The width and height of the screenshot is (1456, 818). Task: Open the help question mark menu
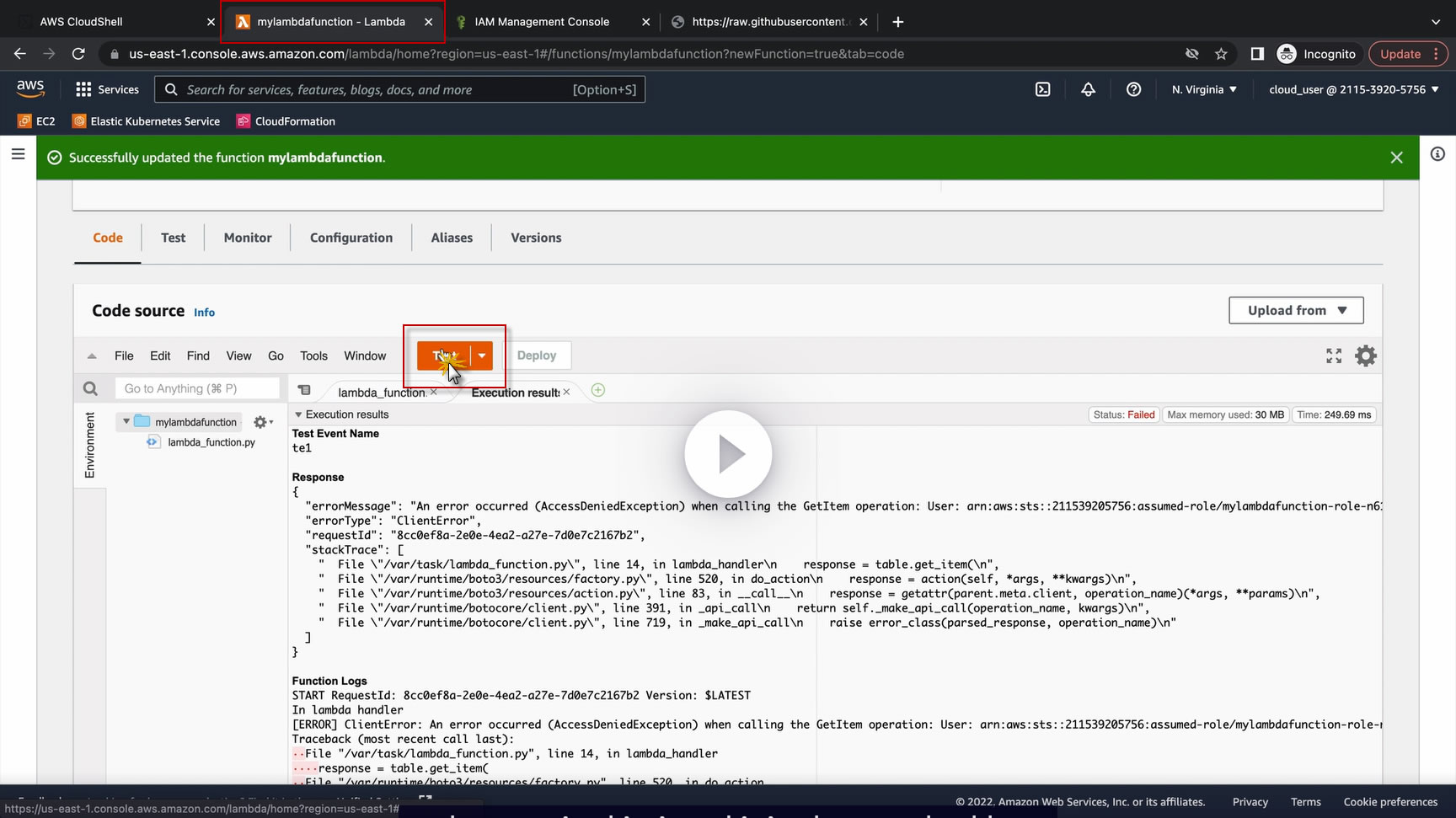(1134, 89)
